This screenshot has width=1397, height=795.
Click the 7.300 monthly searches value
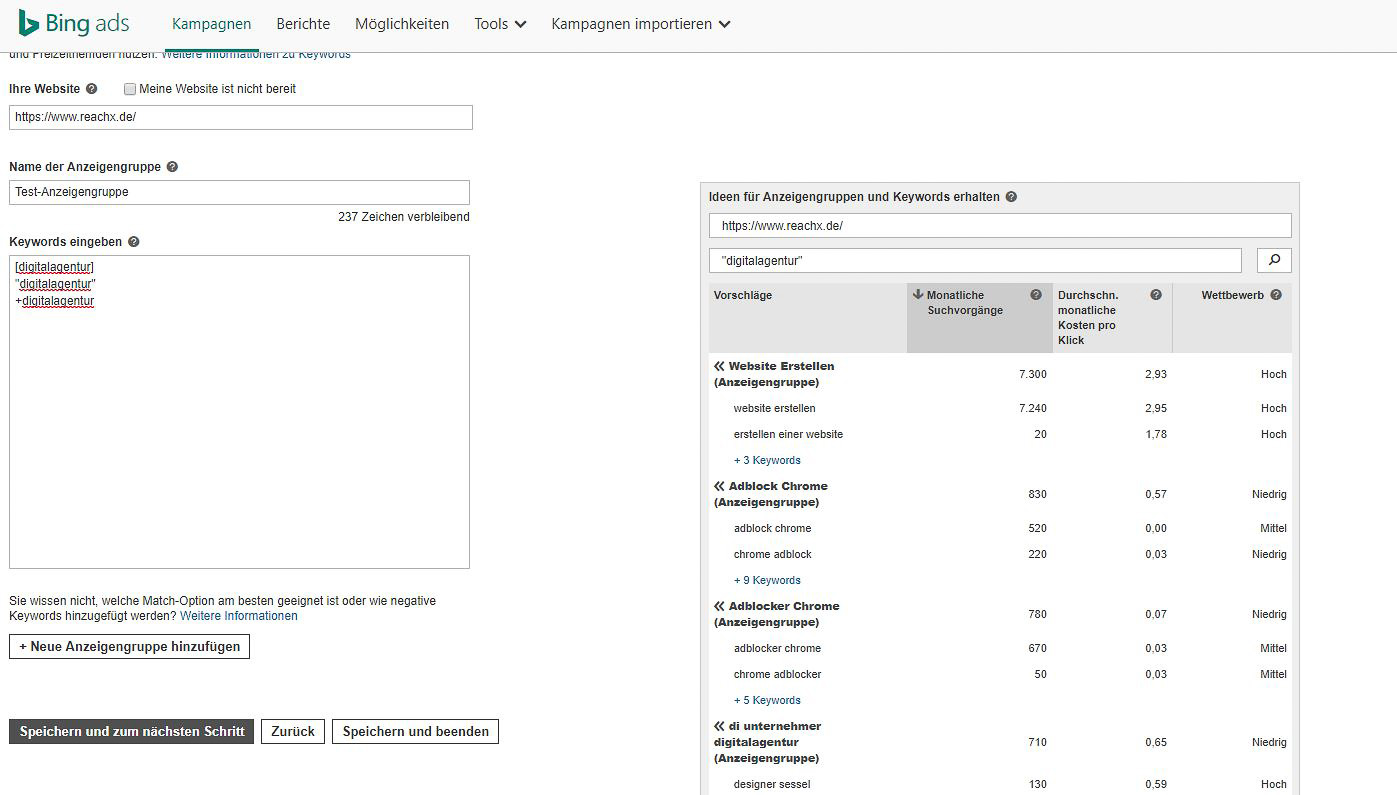[x=1033, y=374]
